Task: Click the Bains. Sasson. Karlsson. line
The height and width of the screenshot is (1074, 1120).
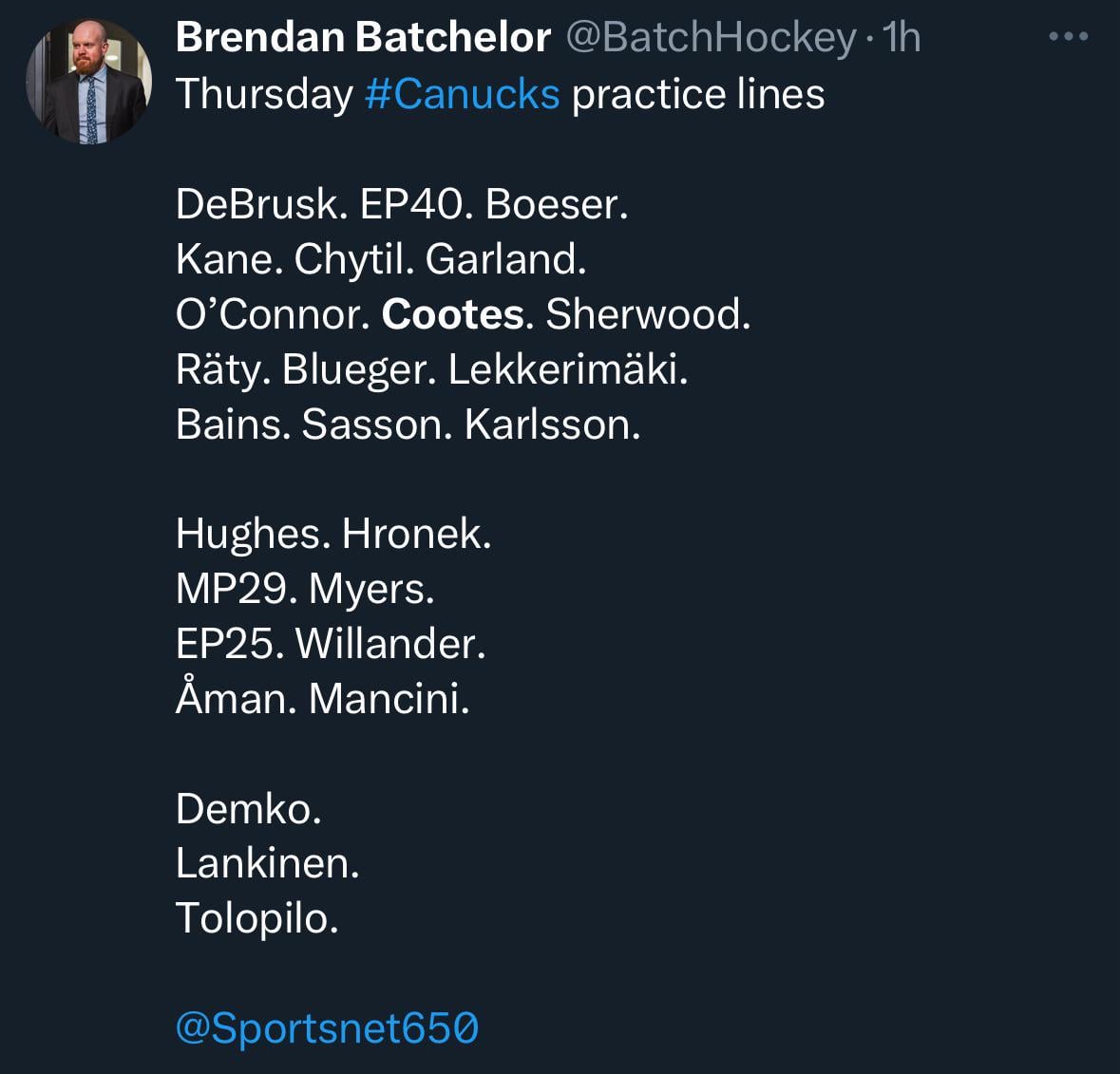Action: [x=408, y=424]
